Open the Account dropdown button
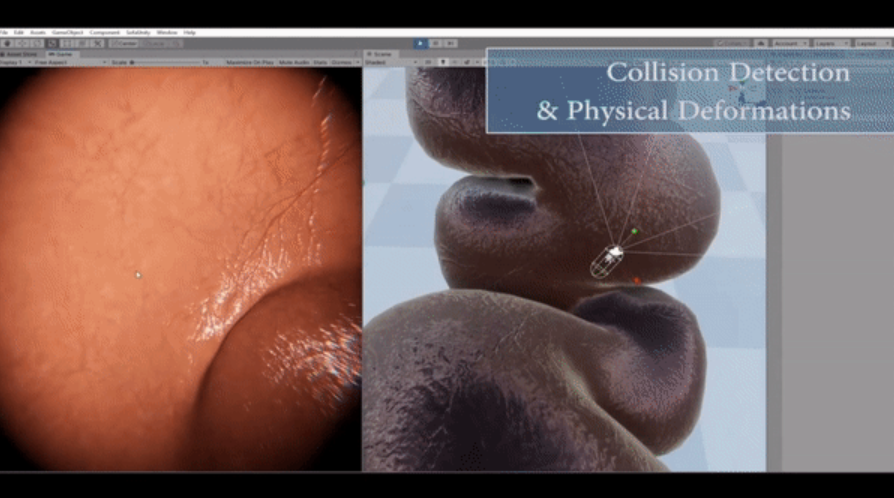Image resolution: width=894 pixels, height=498 pixels. pyautogui.click(x=789, y=43)
